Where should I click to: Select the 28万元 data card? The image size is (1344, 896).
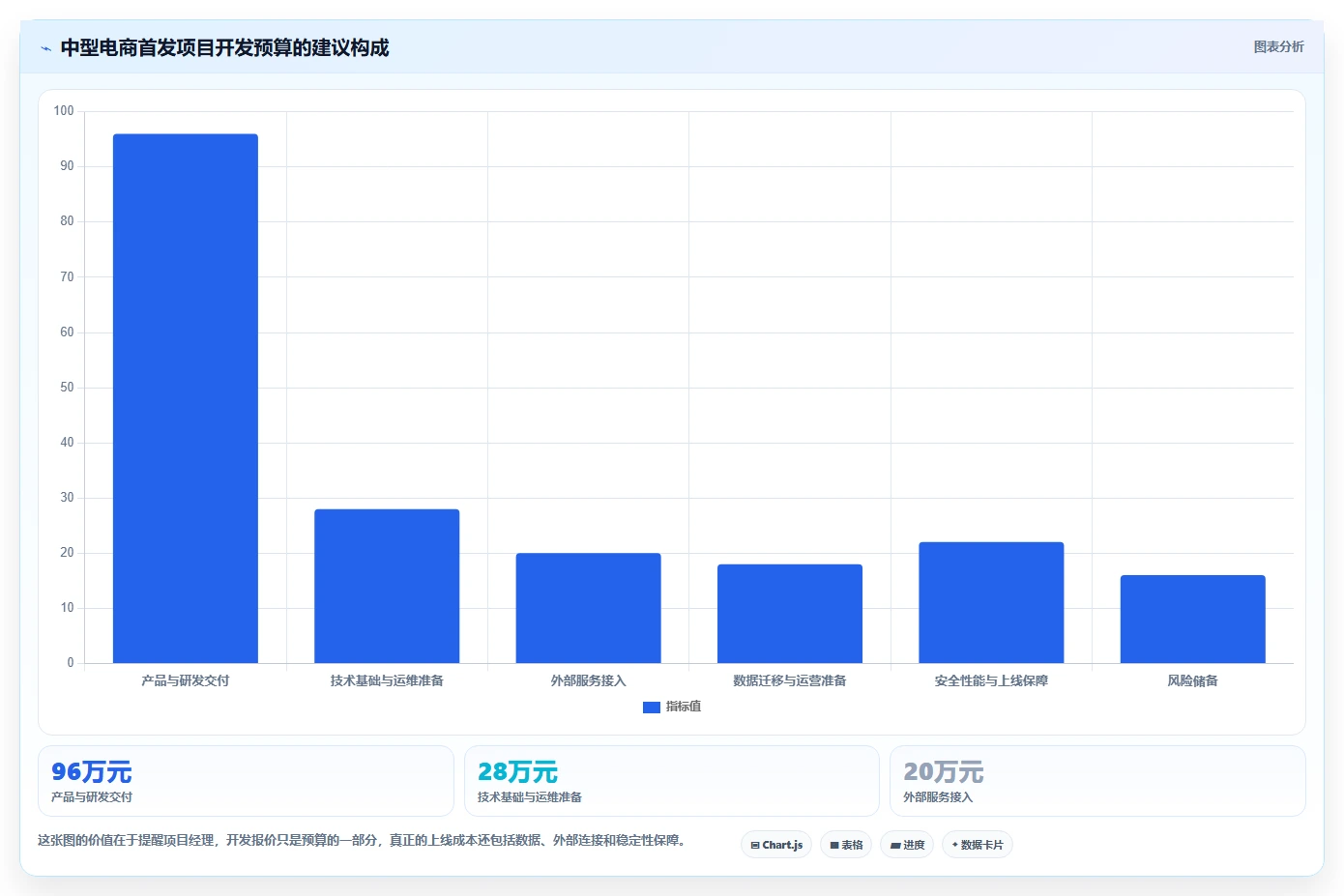[672, 781]
